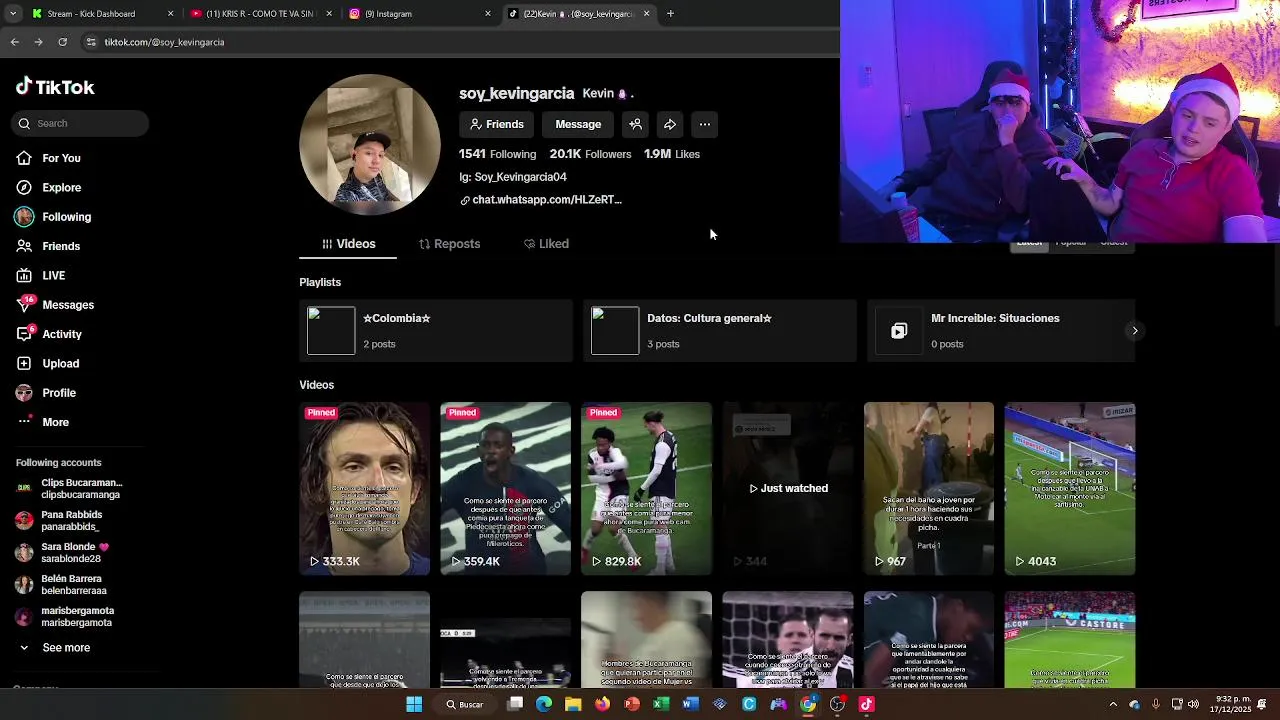Close the Kick Dashboard browser tab
Image resolution: width=1280 pixels, height=720 pixels.
(170, 14)
